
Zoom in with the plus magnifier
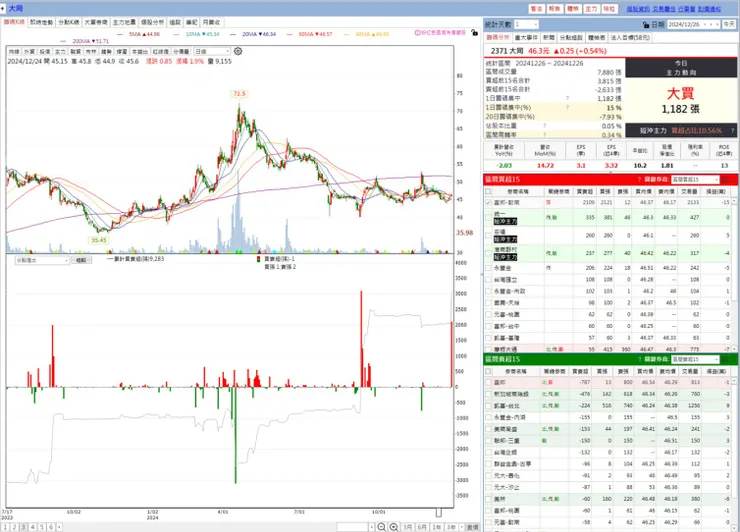394,527
